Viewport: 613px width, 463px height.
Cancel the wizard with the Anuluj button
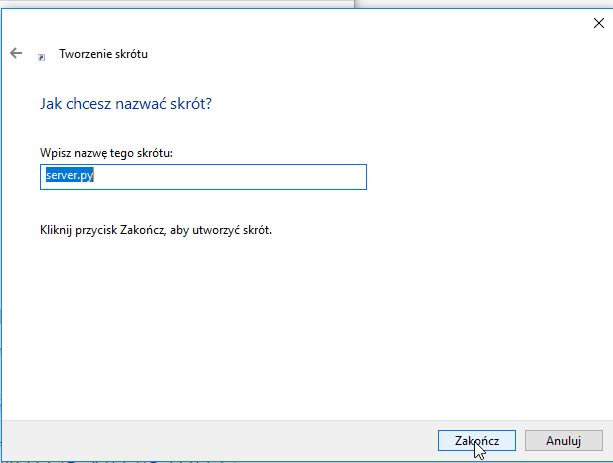pyautogui.click(x=563, y=441)
